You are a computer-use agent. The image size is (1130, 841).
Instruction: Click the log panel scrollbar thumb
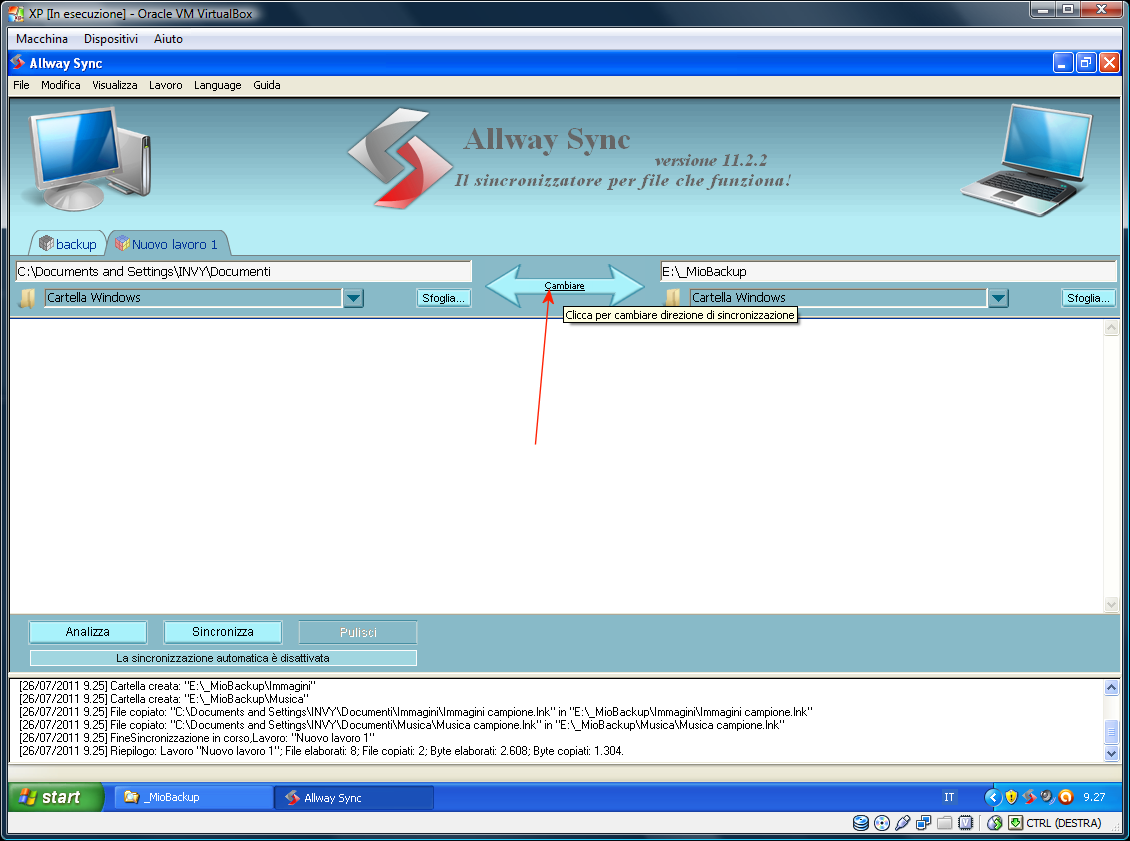click(x=1111, y=732)
